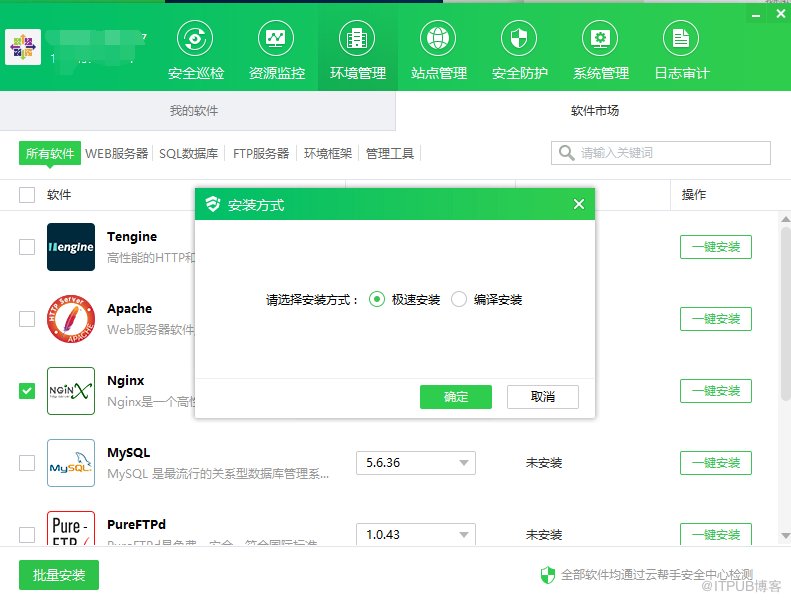
Task: Click 一键安装 for Tengine
Action: [716, 247]
